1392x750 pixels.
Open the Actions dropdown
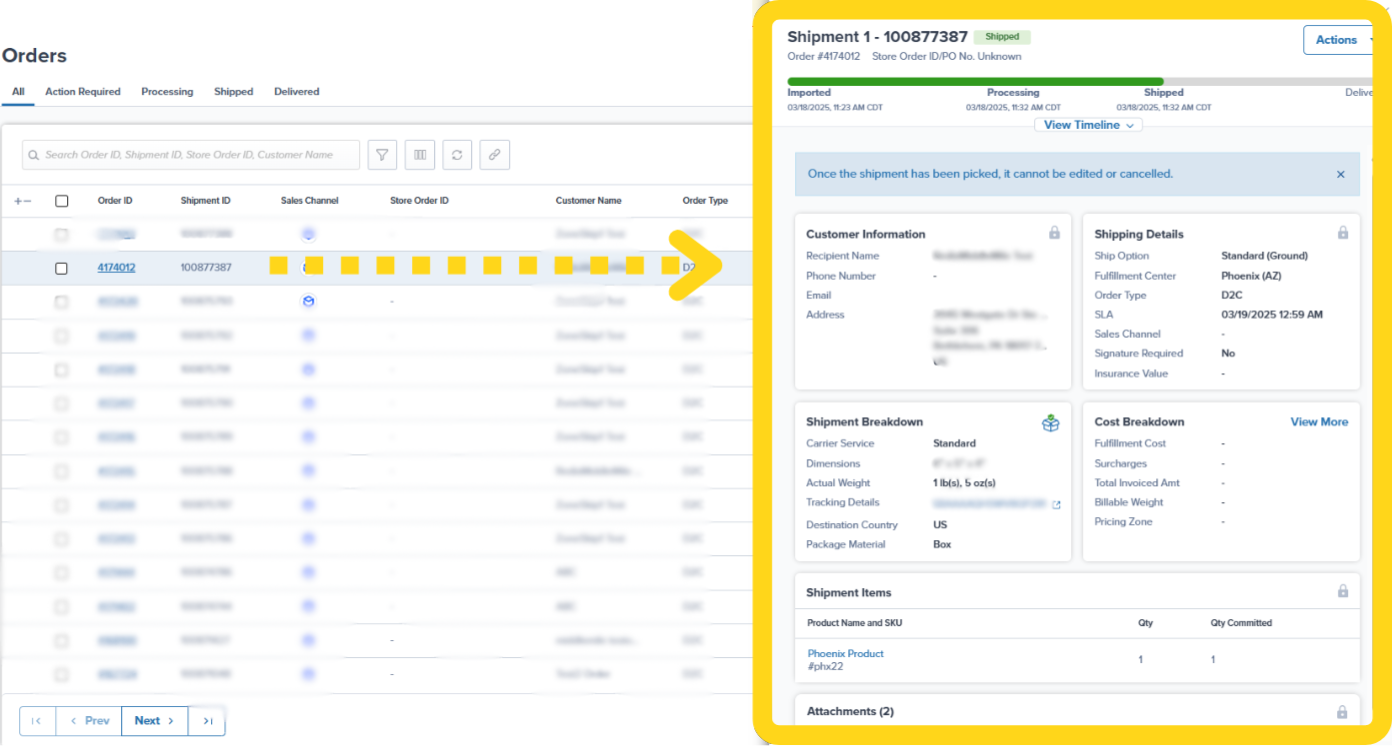tap(1337, 40)
